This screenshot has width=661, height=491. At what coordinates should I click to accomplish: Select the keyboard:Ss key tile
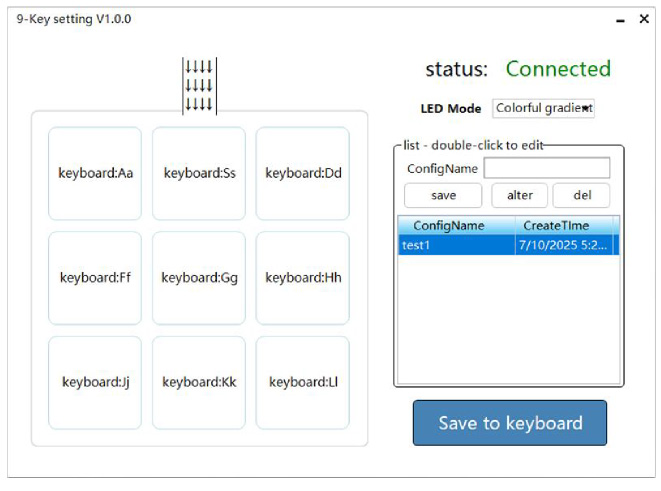point(199,173)
